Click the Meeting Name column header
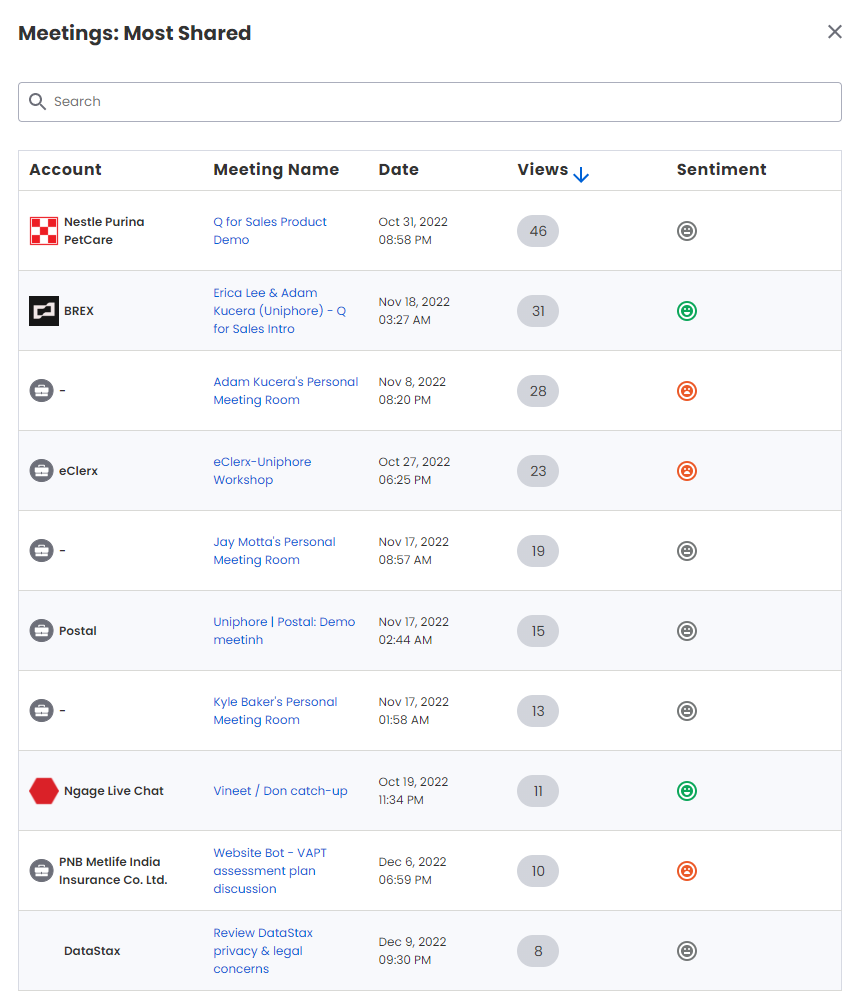This screenshot has width=857, height=1005. point(276,170)
